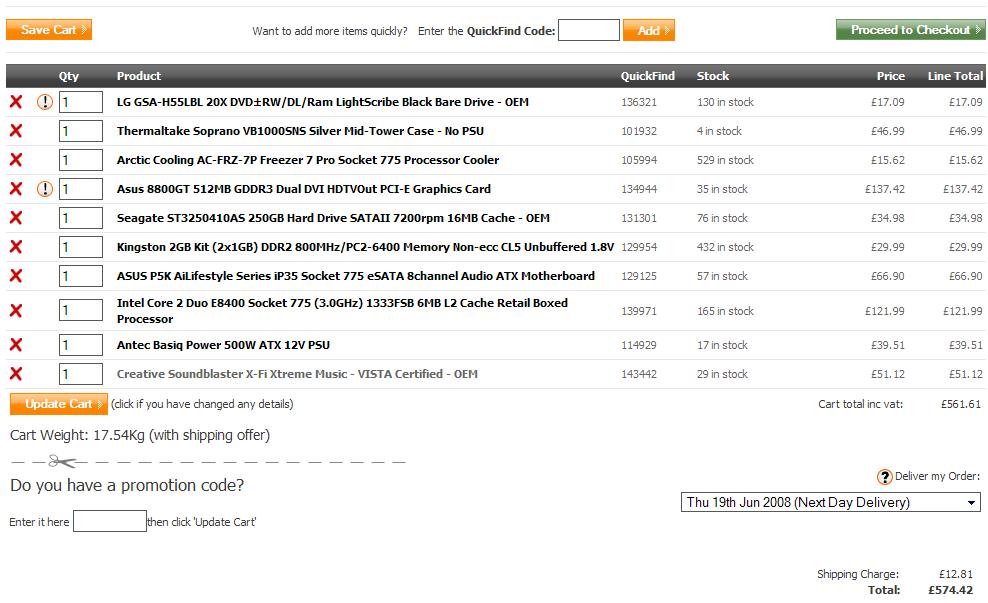Edit quantity for Antec Basiq PSU
Screen dimensions: 988x603
[x=81, y=345]
